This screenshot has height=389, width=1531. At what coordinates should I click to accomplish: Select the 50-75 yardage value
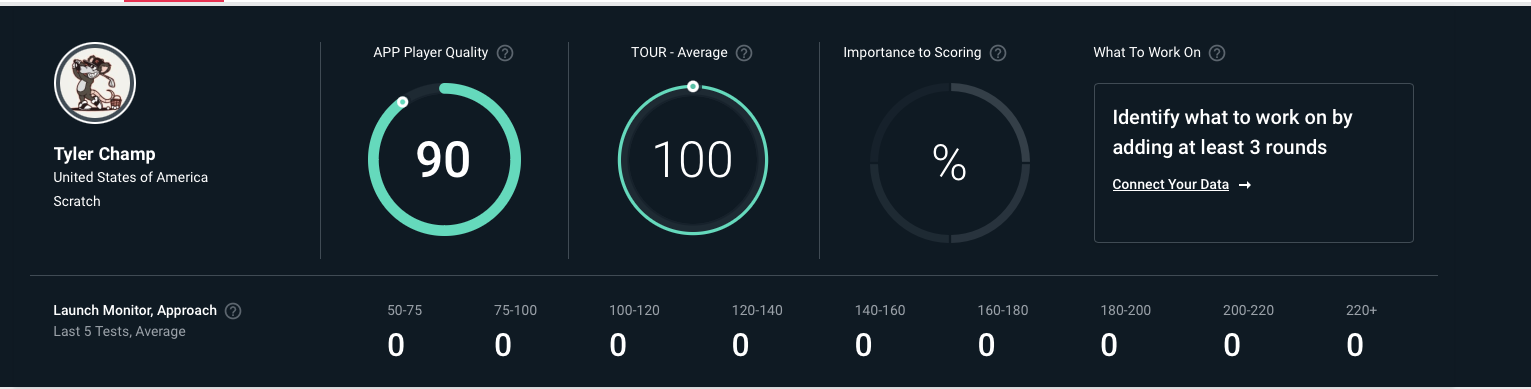396,346
